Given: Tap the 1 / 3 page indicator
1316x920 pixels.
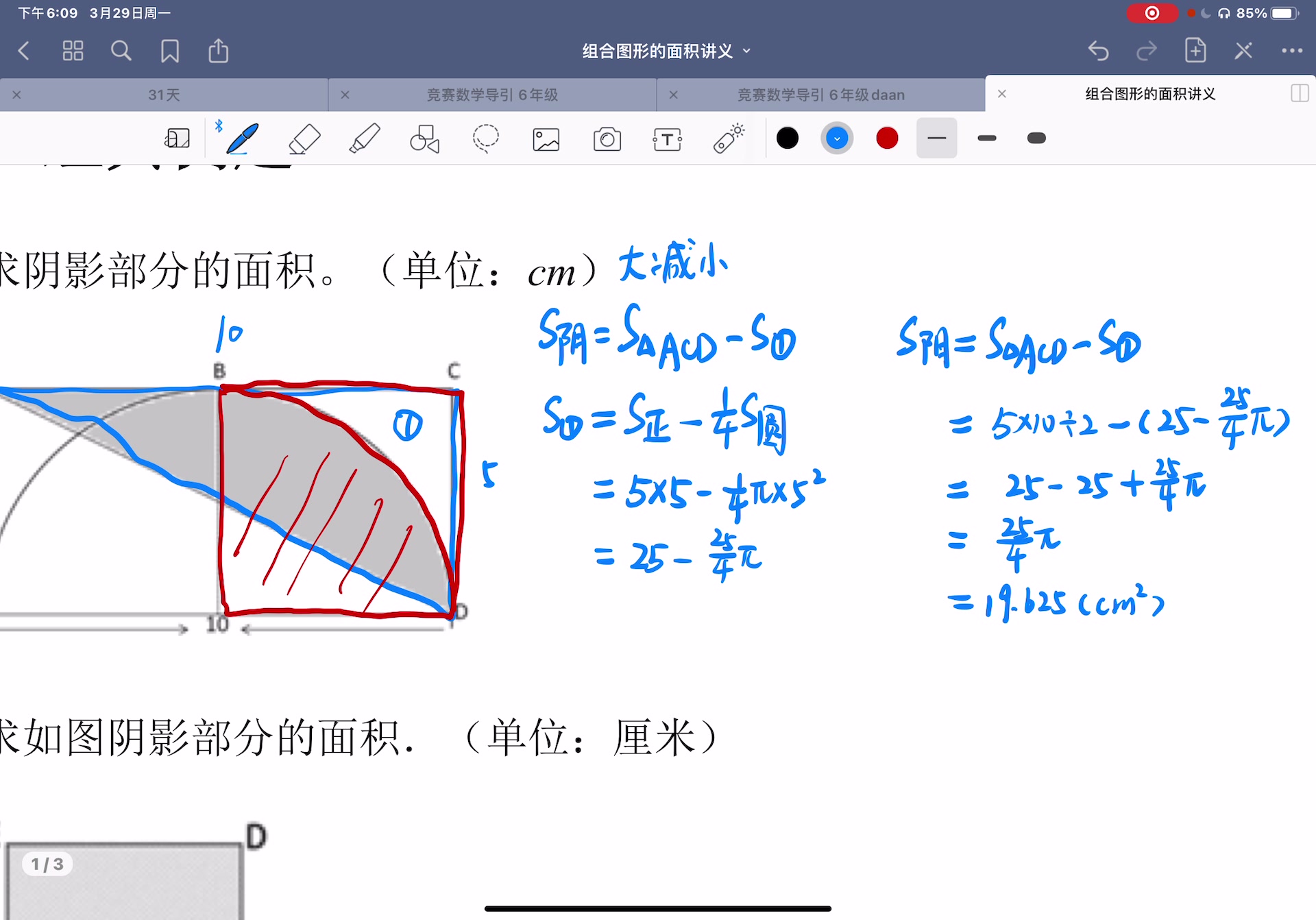Looking at the screenshot, I should [47, 864].
